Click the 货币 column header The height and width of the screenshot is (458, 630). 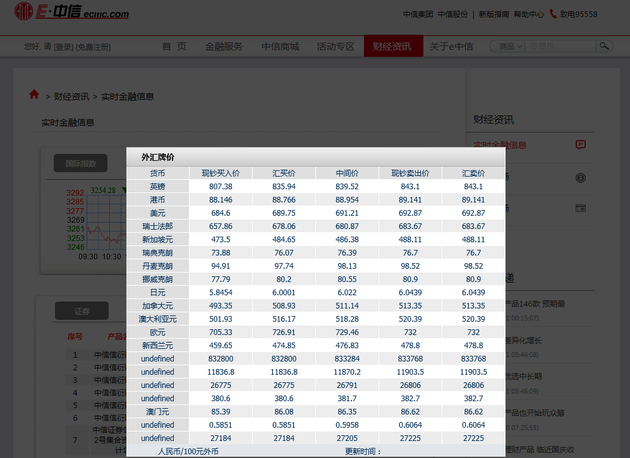[158, 173]
